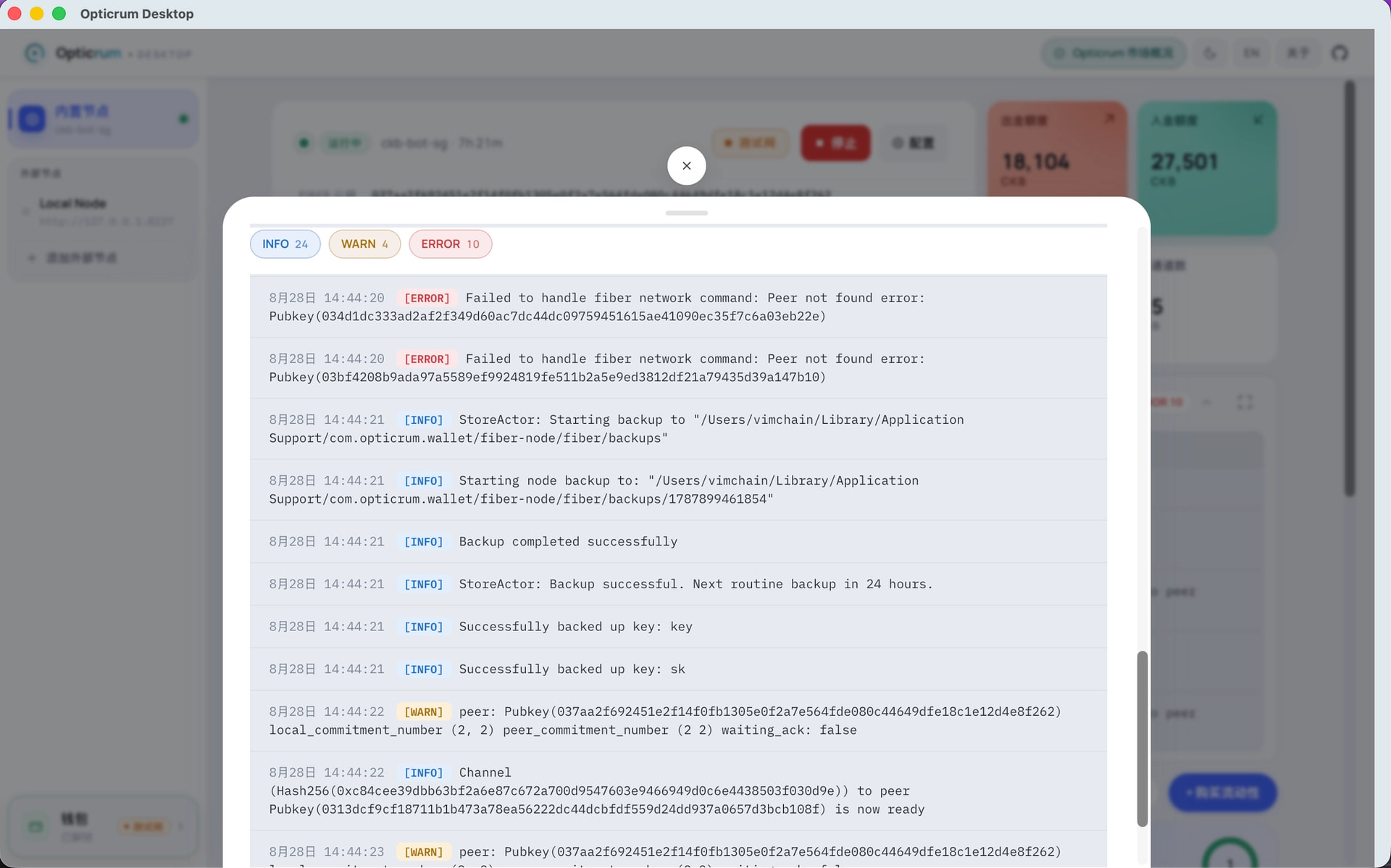Toggle dark mode with the moon icon
This screenshot has height=868, width=1391.
coord(1210,53)
